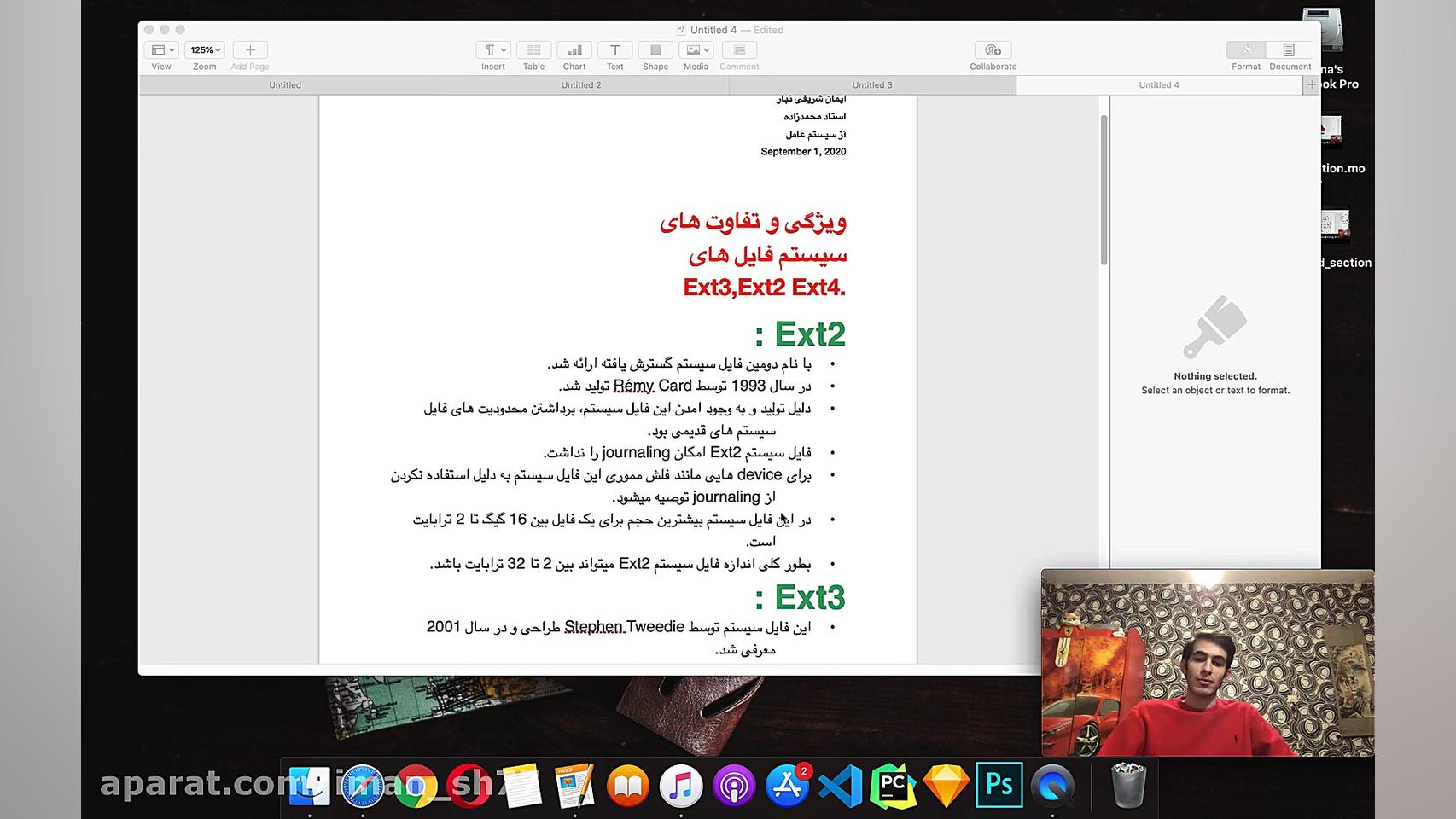Click the Comment toolbar icon
This screenshot has height=819, width=1456.
[739, 50]
